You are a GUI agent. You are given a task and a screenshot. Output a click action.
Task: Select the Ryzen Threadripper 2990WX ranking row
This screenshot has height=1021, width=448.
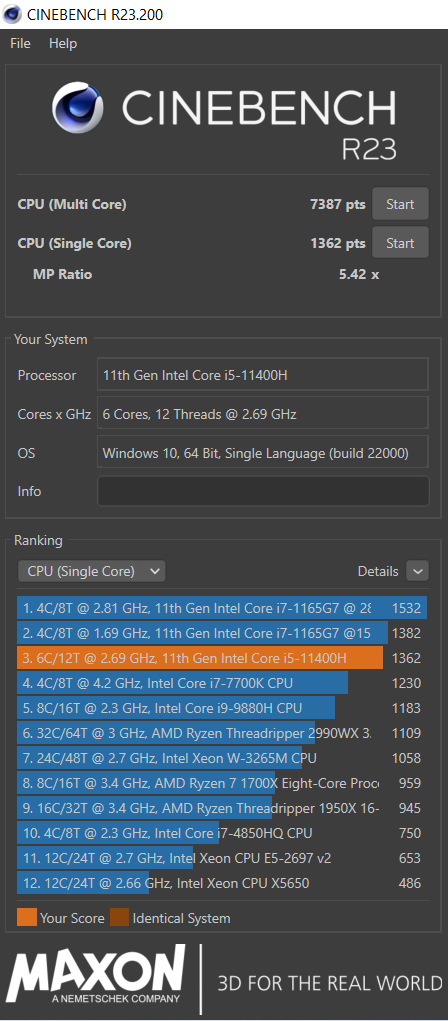[x=222, y=733]
